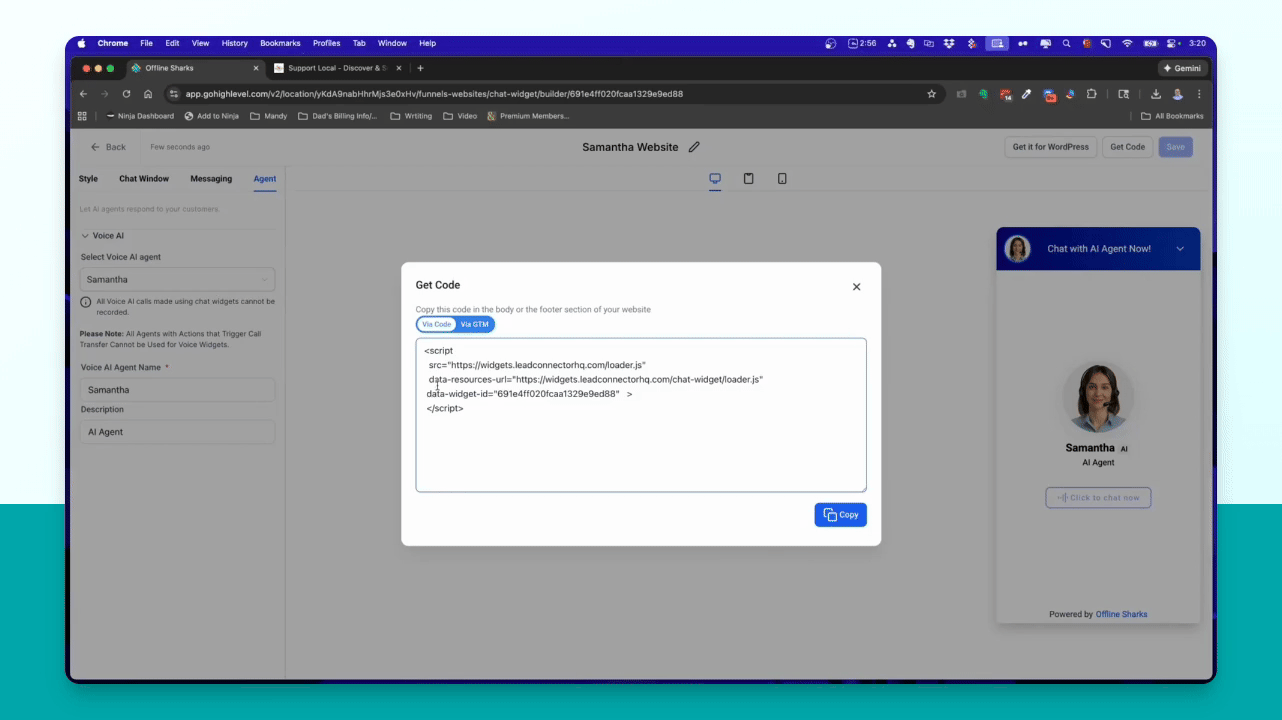Open the Agent tab
Viewport: 1282px width, 720px height.
265,179
